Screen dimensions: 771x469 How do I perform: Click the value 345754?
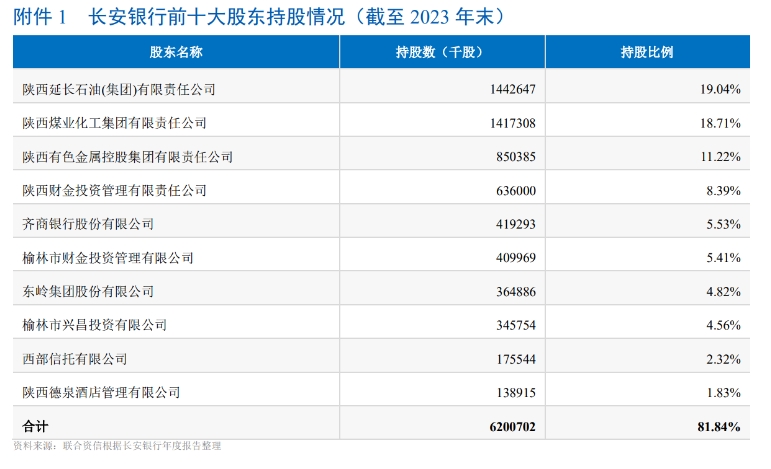(x=516, y=325)
